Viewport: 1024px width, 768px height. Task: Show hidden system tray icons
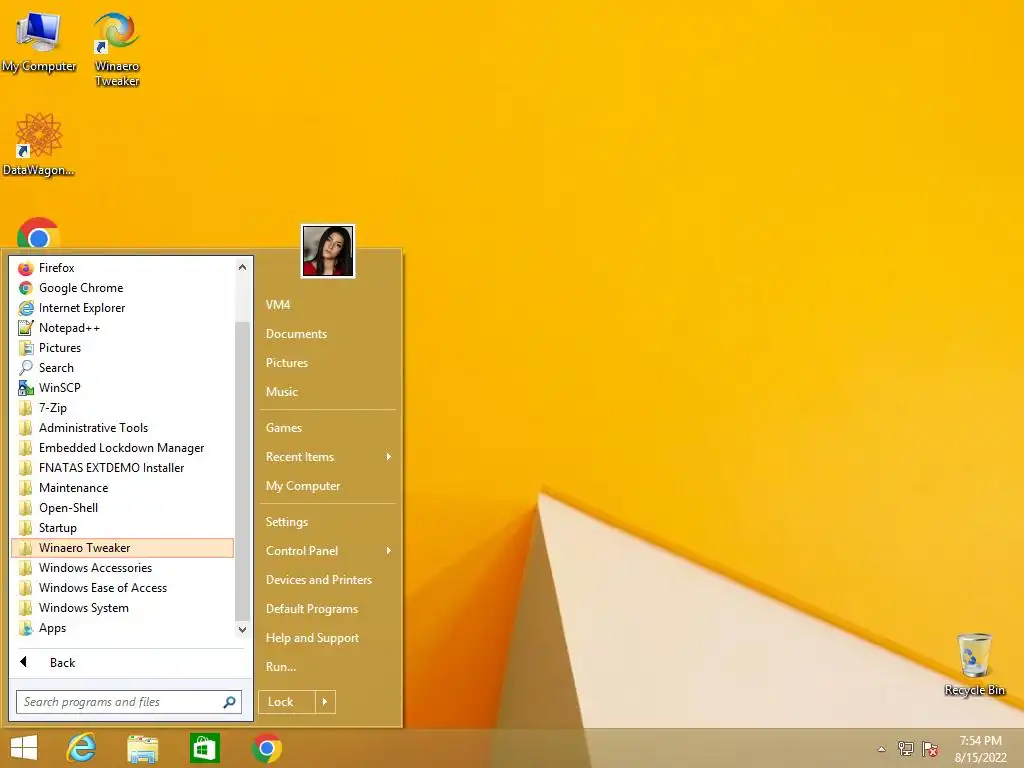point(882,749)
